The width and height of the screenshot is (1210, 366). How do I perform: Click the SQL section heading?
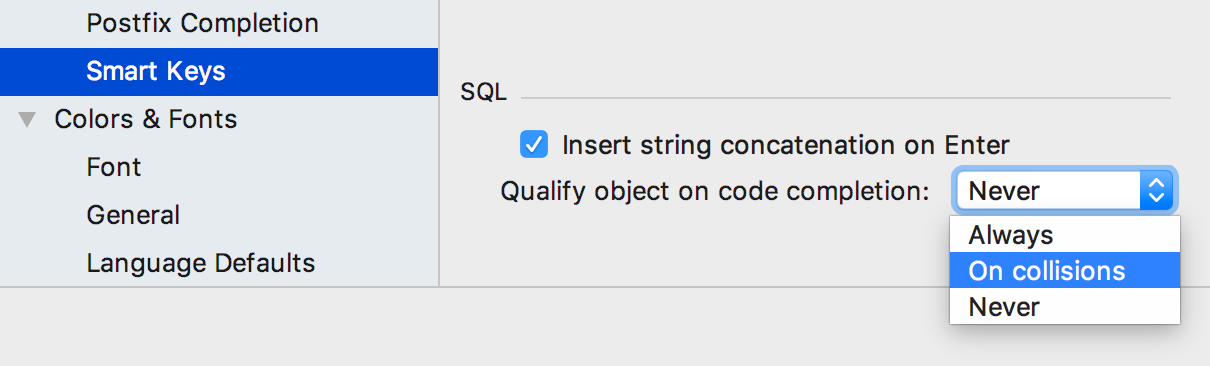[484, 93]
